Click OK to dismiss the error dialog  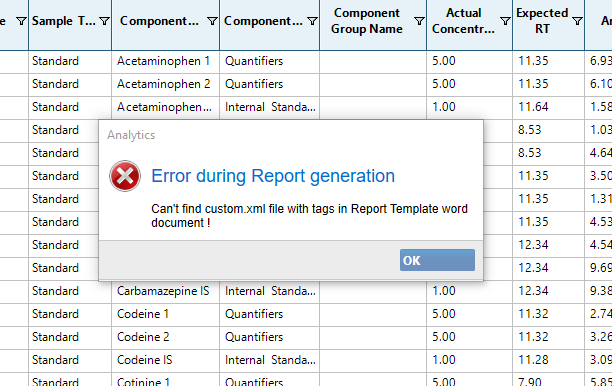(x=437, y=260)
